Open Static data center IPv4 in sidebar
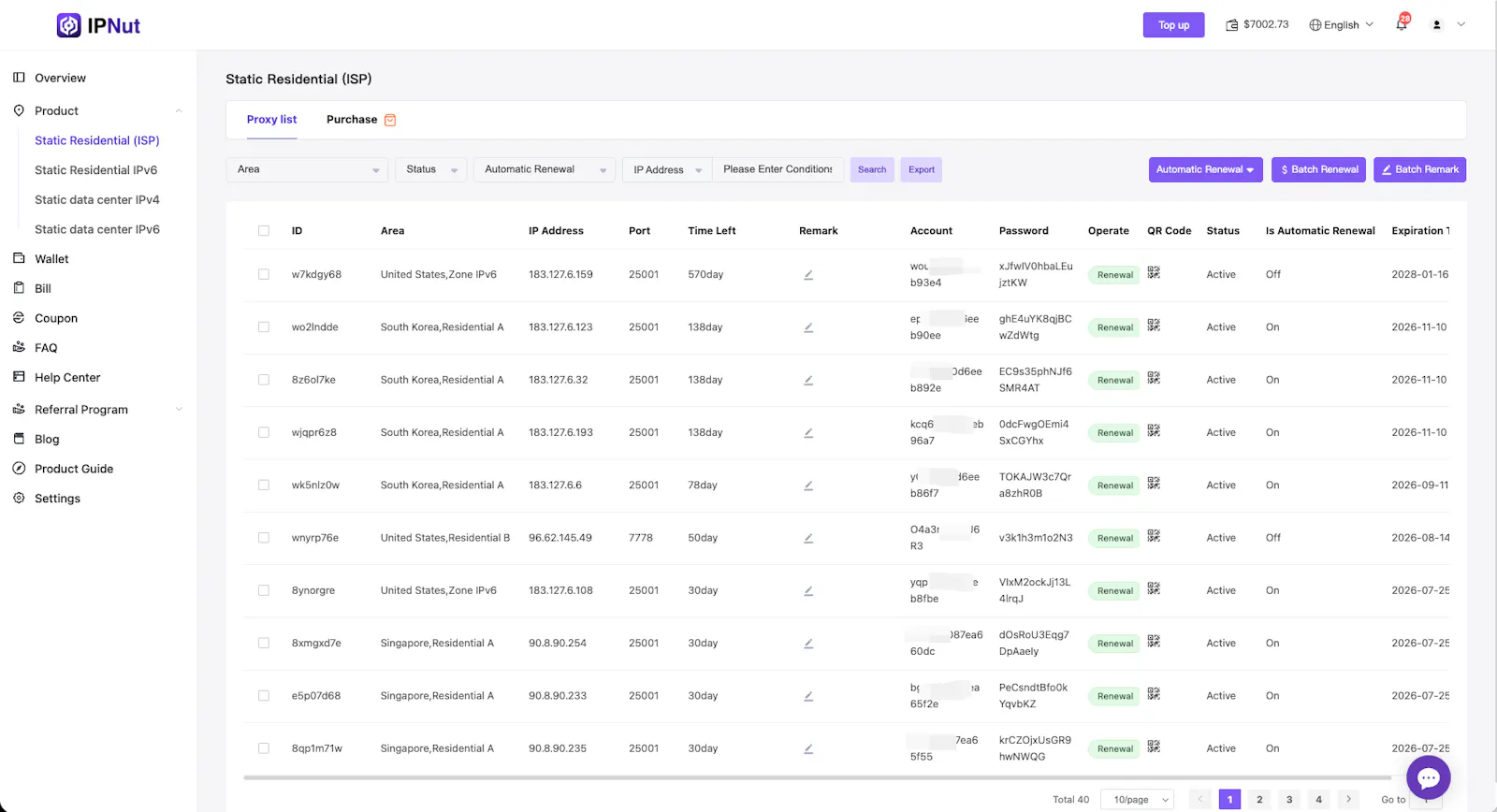 97,200
